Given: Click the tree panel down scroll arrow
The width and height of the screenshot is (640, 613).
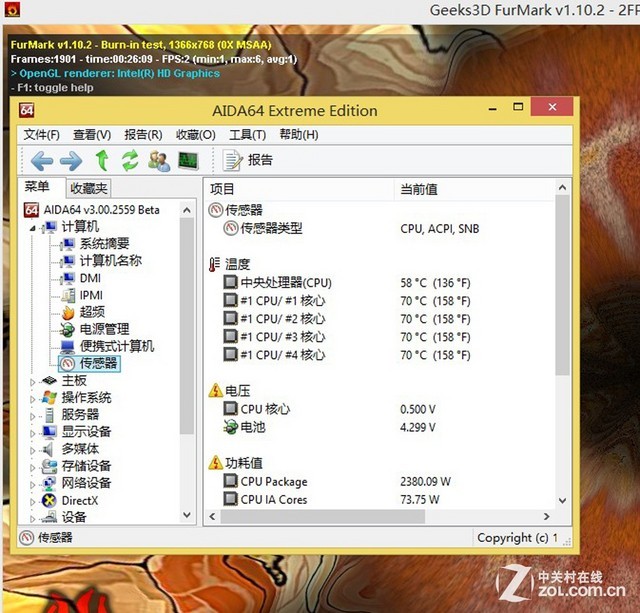Looking at the screenshot, I should [x=187, y=515].
